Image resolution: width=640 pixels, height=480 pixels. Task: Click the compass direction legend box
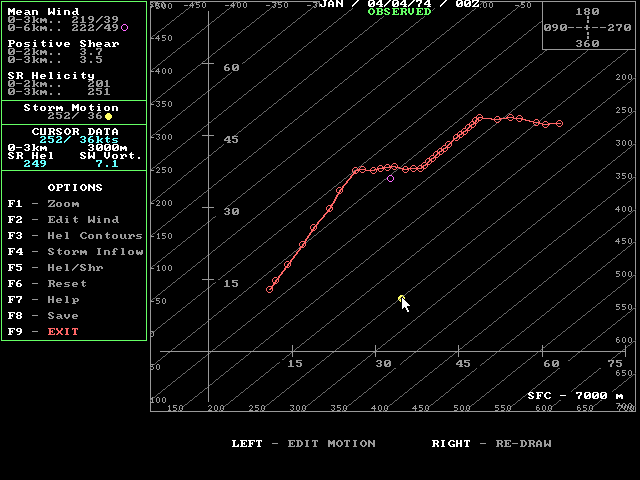point(588,25)
